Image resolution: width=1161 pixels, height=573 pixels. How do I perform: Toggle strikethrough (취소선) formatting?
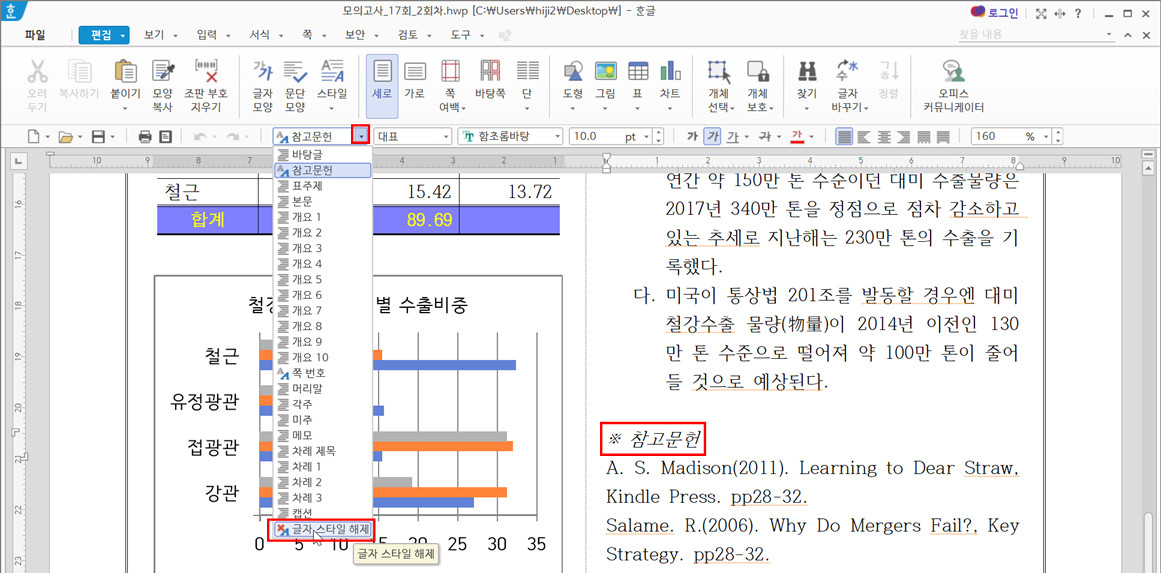[766, 136]
